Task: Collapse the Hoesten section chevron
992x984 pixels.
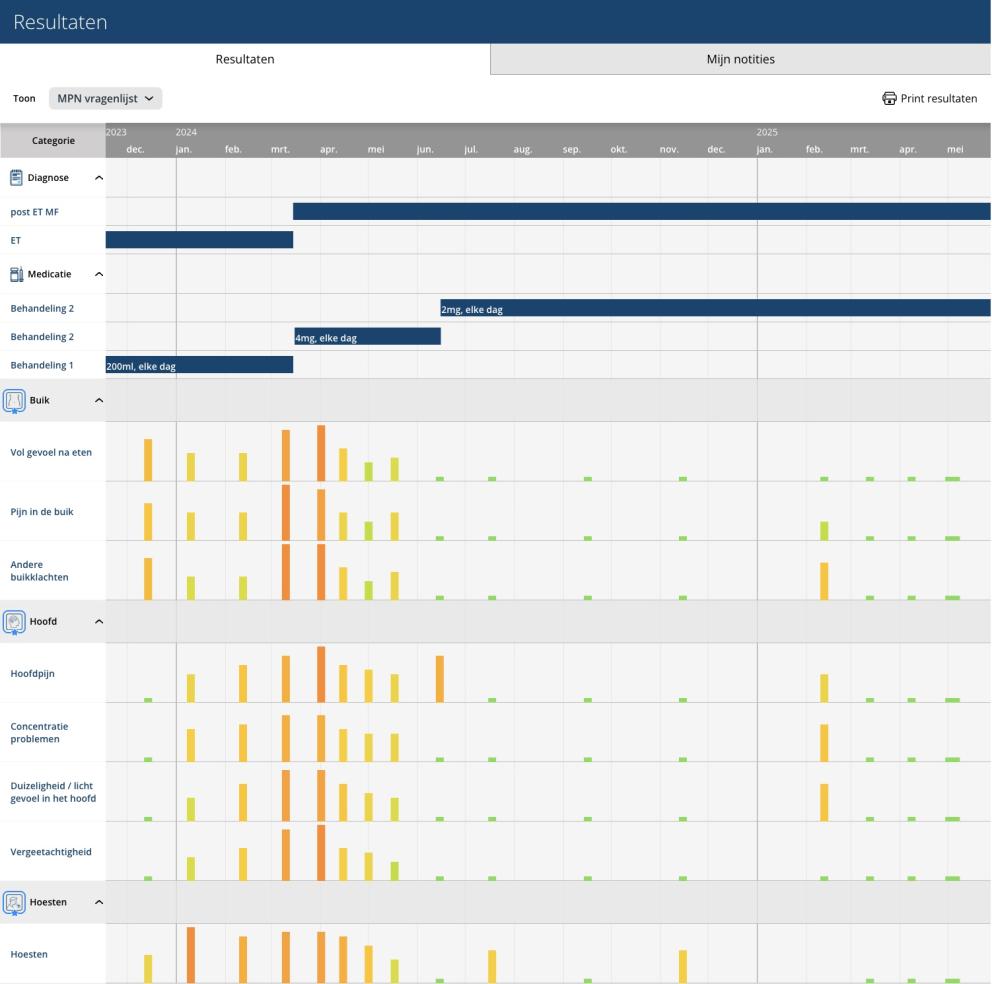Action: 99,902
